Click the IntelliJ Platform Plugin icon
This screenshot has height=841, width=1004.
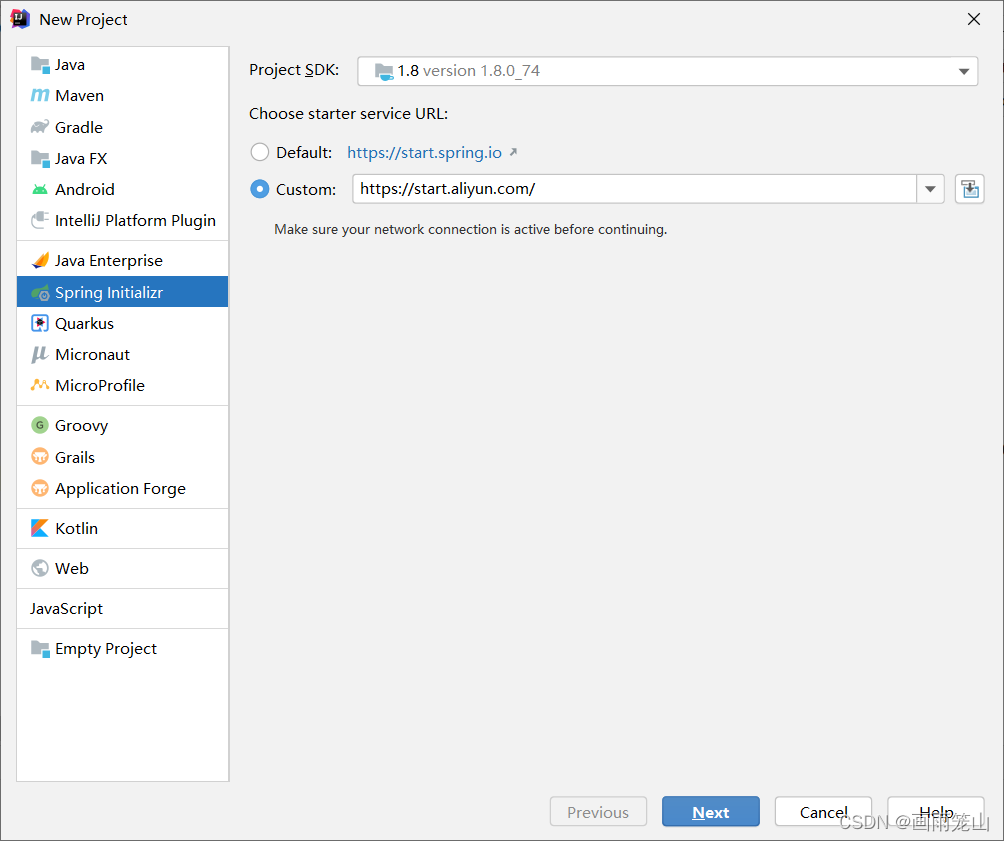point(40,220)
